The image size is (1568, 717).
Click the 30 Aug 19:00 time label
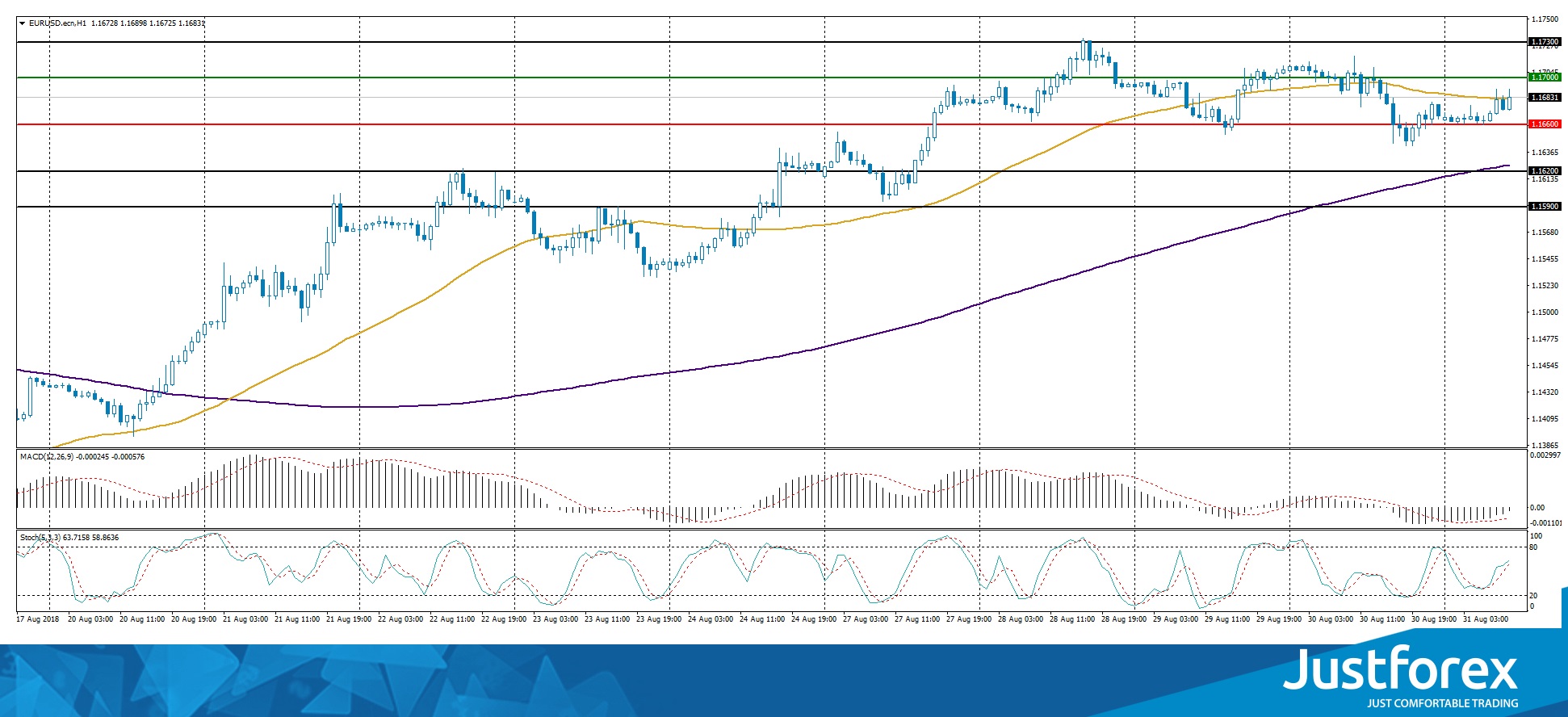tap(1434, 619)
